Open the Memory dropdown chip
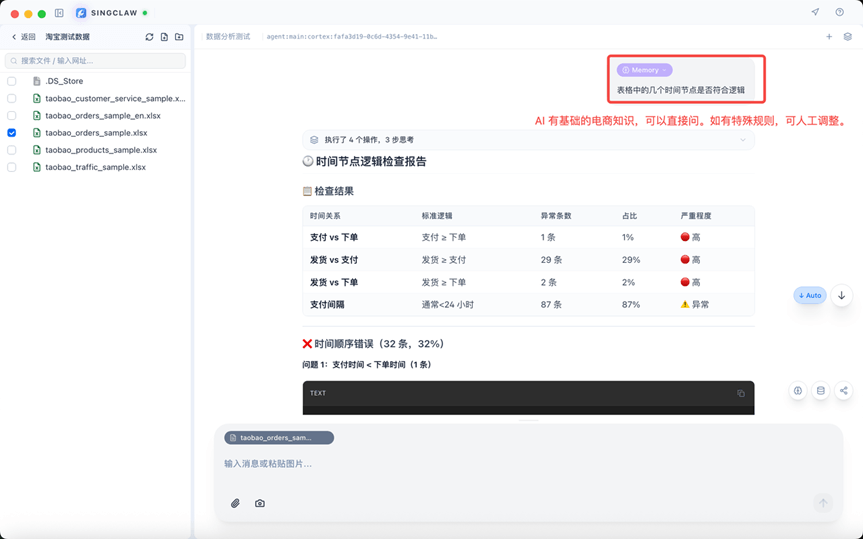863x539 pixels. coord(644,70)
